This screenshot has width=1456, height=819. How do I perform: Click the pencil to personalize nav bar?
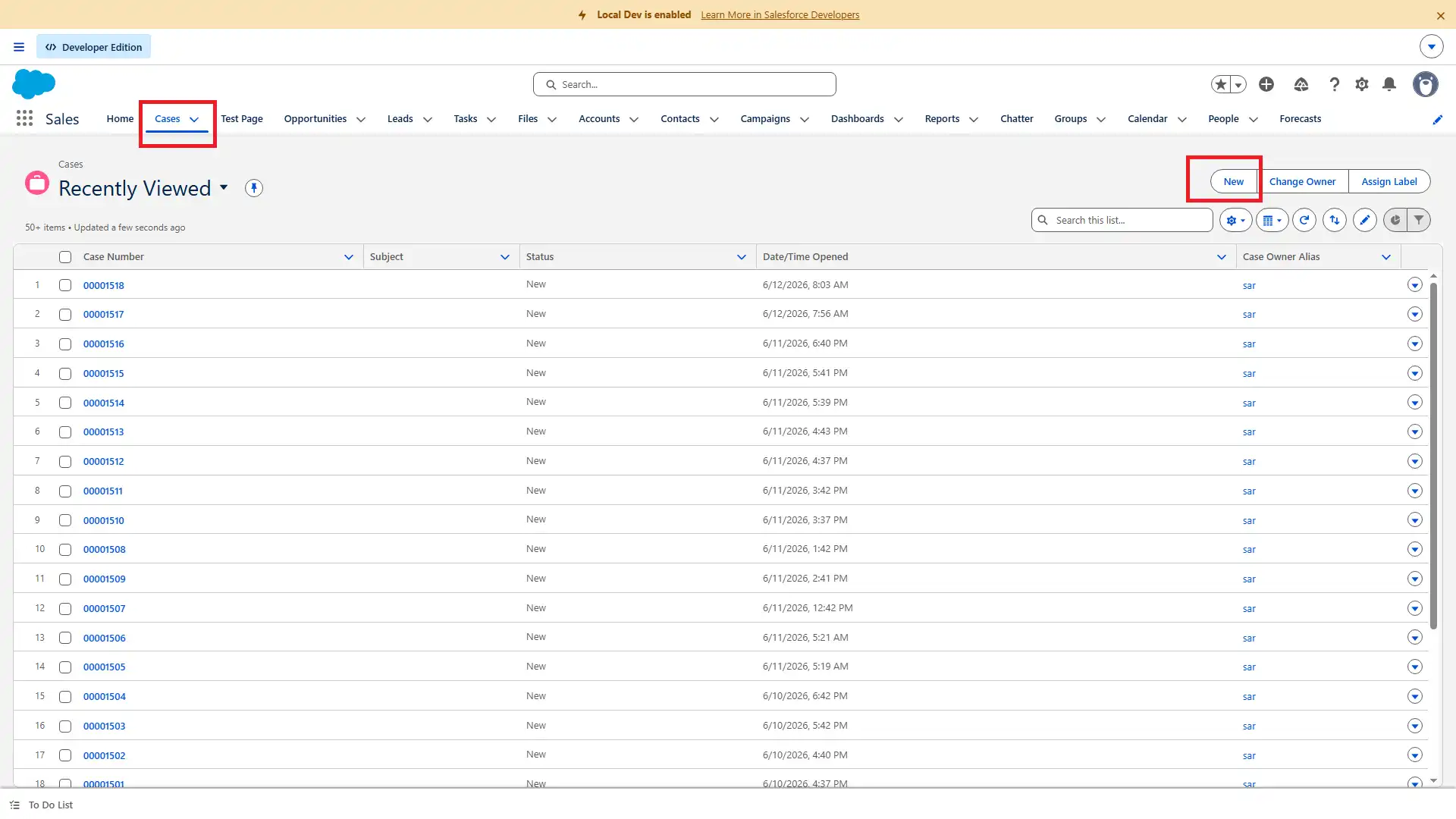pyautogui.click(x=1438, y=120)
